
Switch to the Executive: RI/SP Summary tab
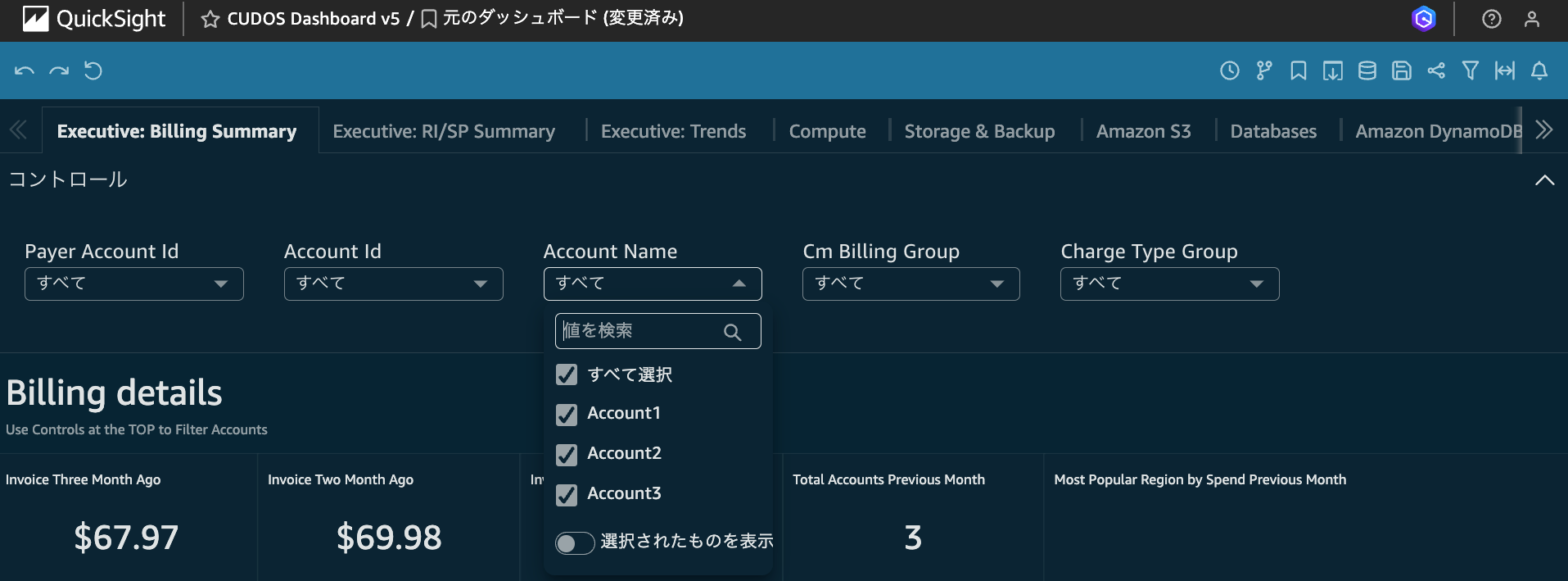444,131
